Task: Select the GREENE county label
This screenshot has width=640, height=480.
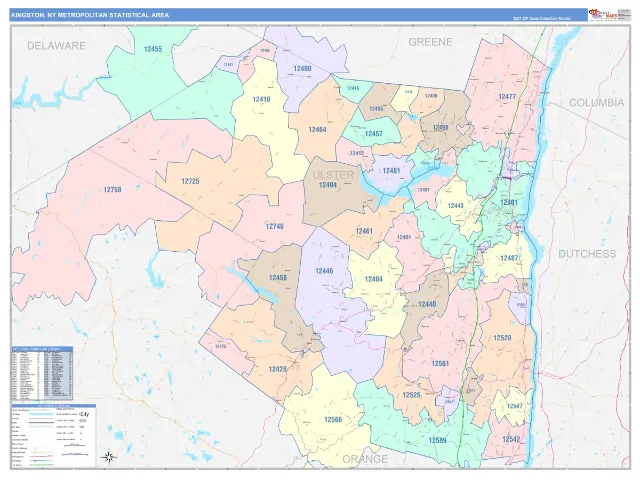Action: 430,42
